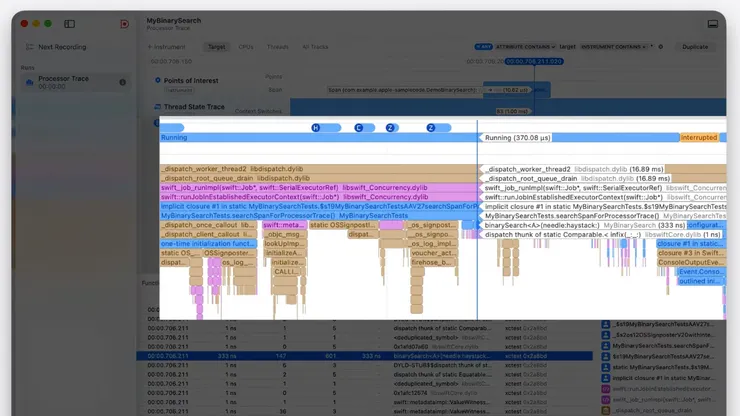Add an instrument with the + Instrument button

pos(166,47)
